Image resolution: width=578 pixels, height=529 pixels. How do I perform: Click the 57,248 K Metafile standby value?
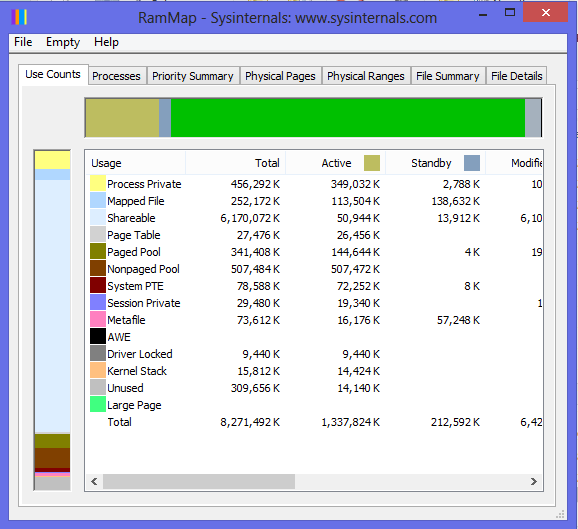(458, 320)
